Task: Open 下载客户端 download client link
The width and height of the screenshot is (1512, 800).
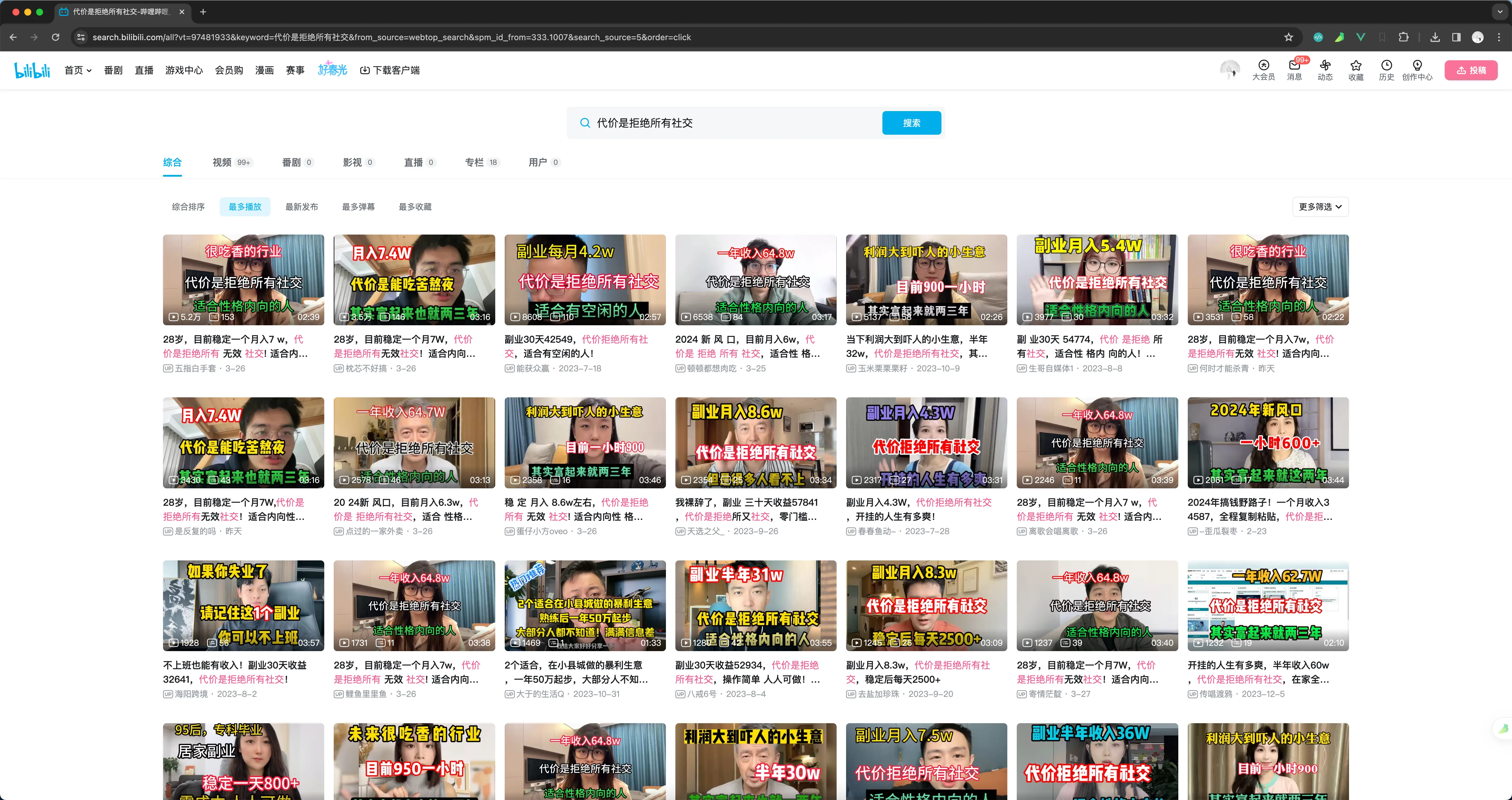Action: pyautogui.click(x=390, y=70)
